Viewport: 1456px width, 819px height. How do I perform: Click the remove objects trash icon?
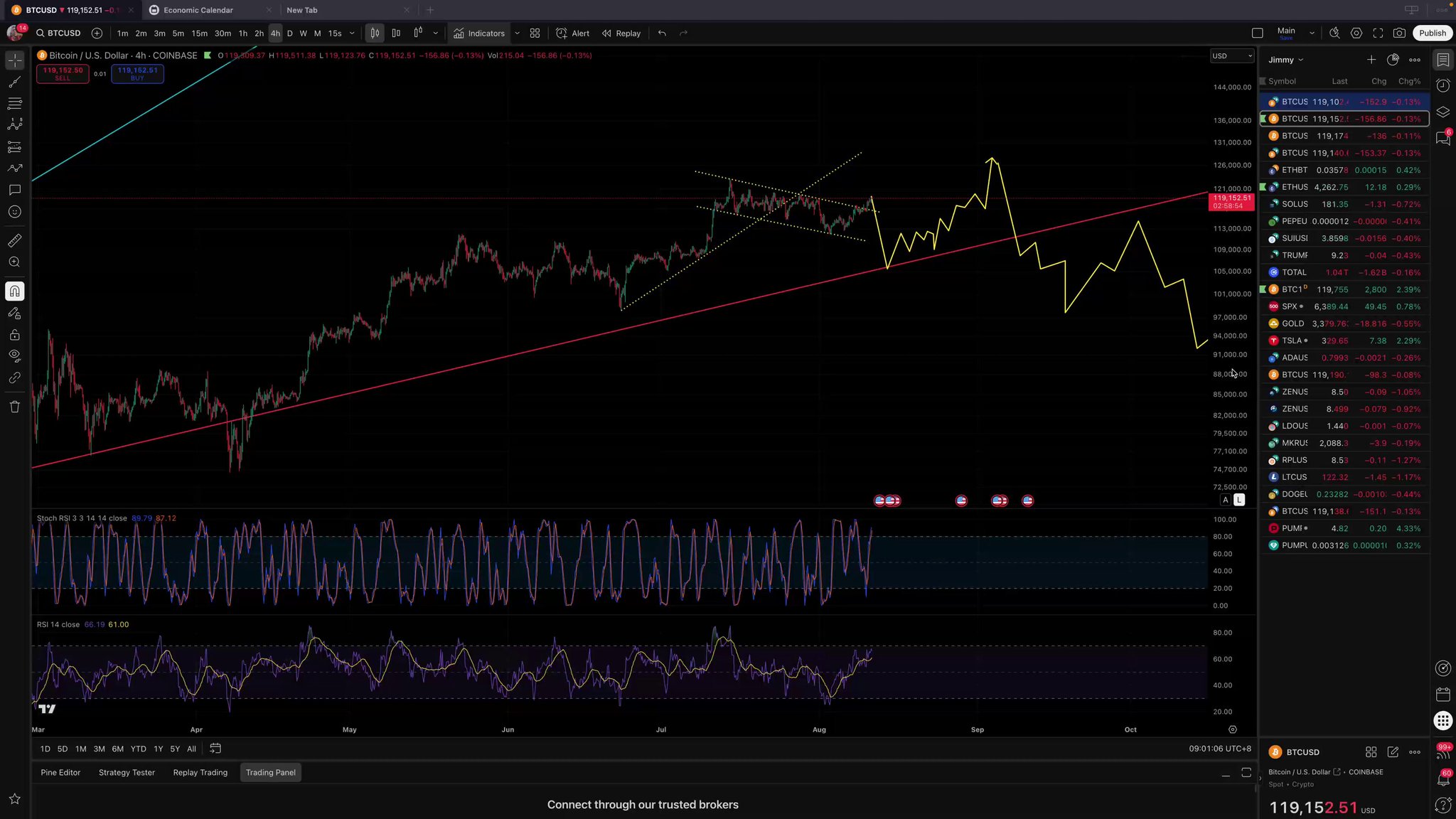pyautogui.click(x=14, y=407)
